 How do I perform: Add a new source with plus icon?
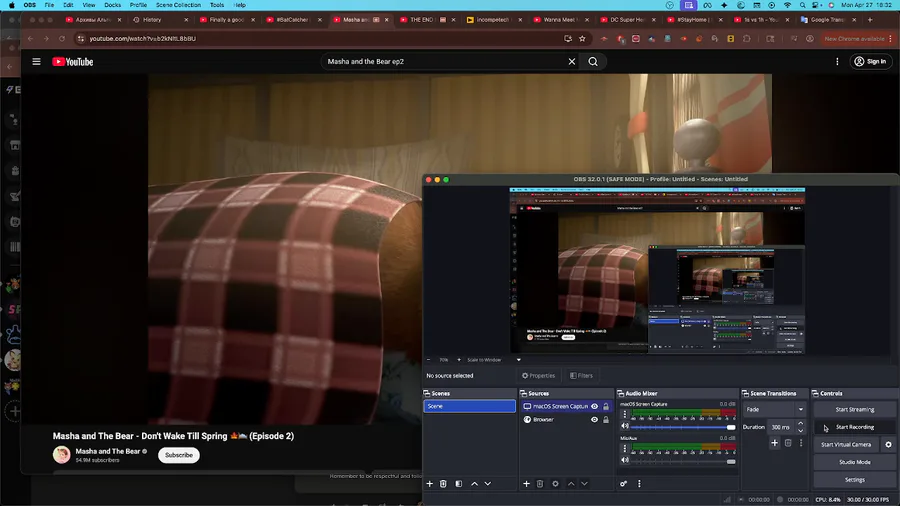[526, 484]
